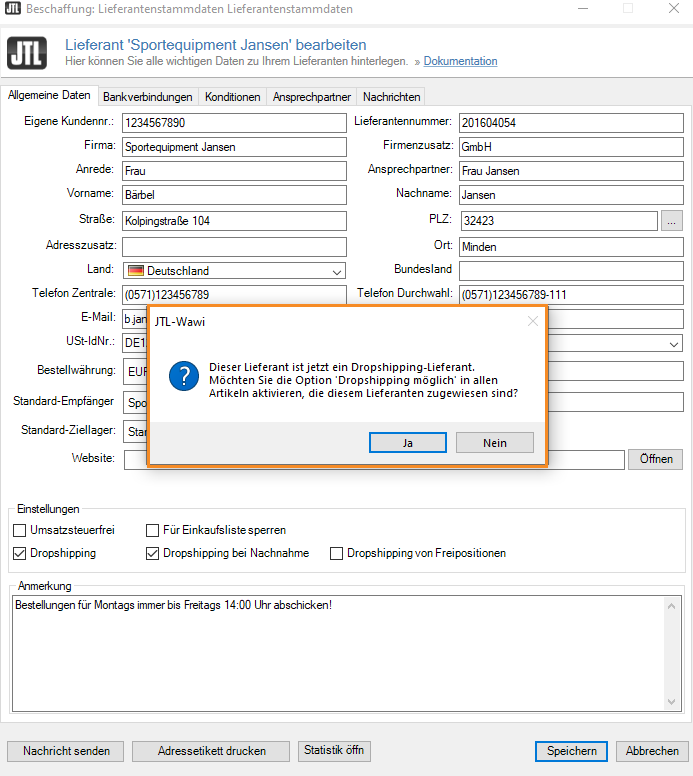Toggle Für Einkaufsliste sperren checkbox

pyautogui.click(x=152, y=531)
